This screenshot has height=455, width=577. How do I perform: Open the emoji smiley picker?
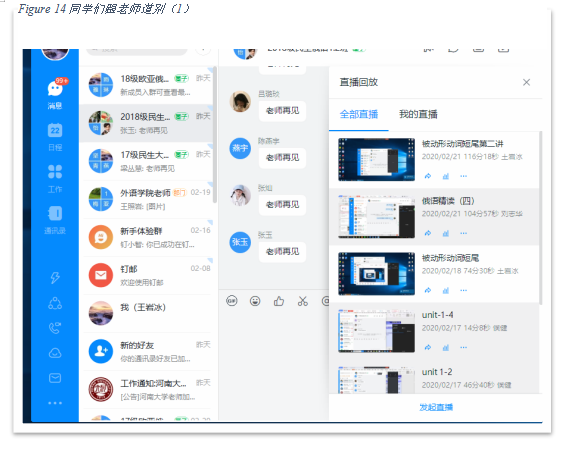pyautogui.click(x=255, y=301)
